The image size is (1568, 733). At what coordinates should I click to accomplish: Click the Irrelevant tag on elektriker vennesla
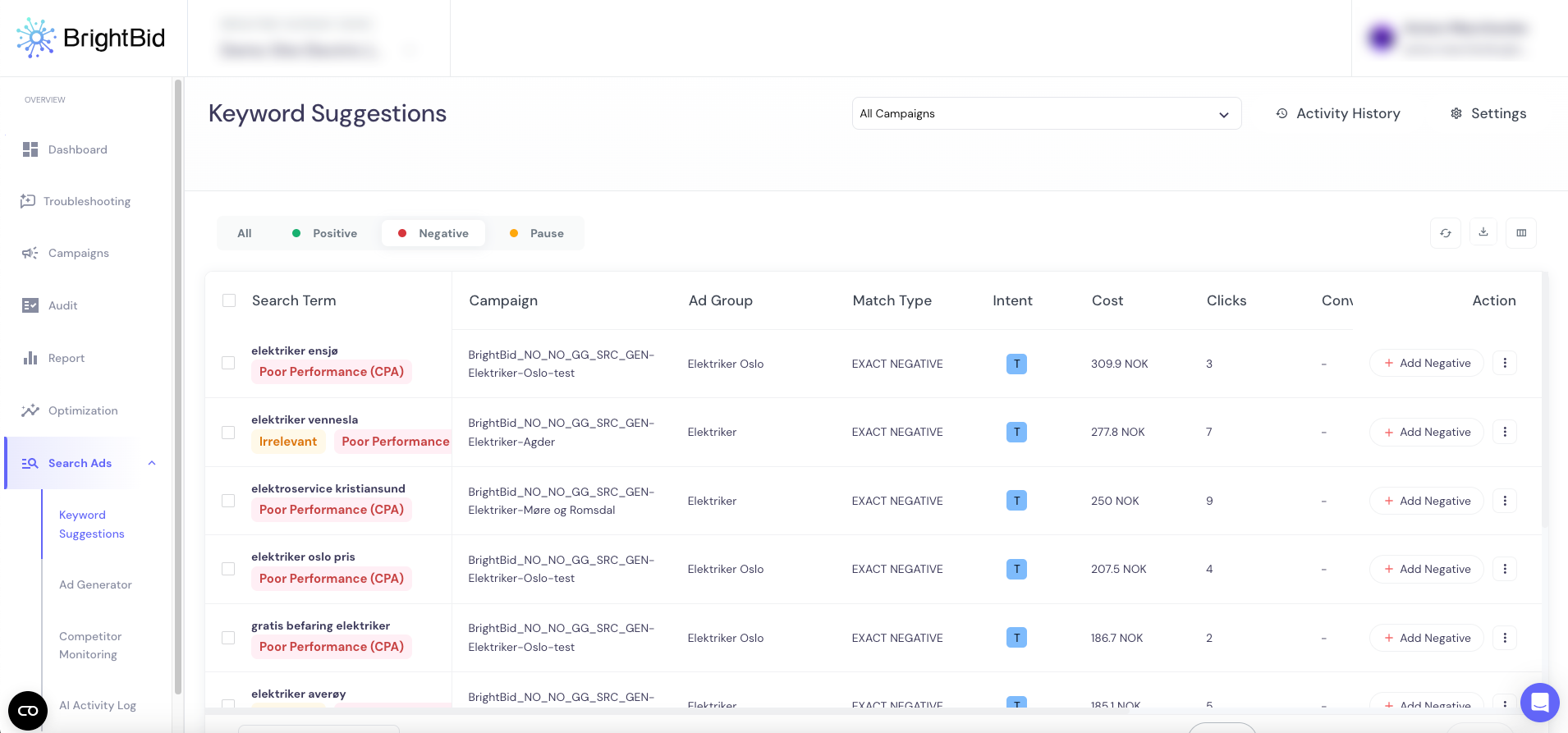(288, 442)
